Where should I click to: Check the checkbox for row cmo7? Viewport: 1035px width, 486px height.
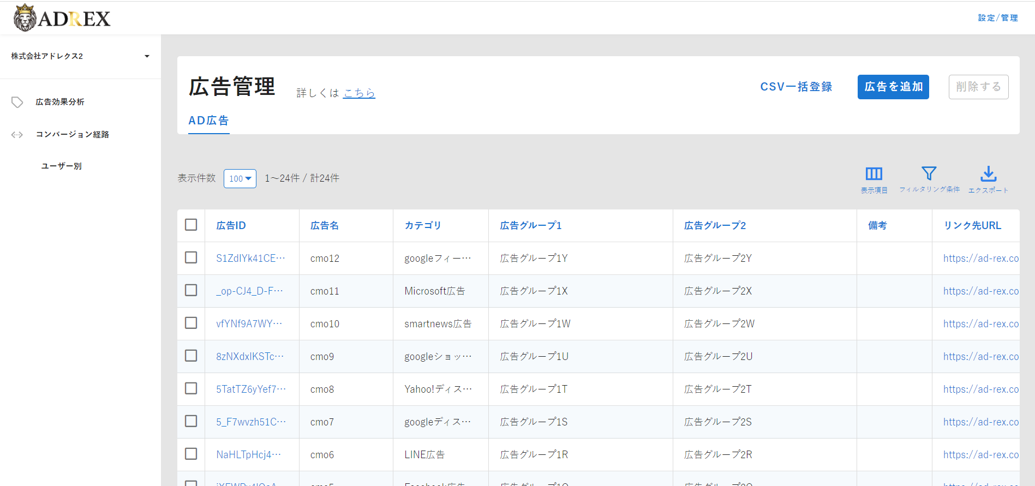[x=191, y=421]
